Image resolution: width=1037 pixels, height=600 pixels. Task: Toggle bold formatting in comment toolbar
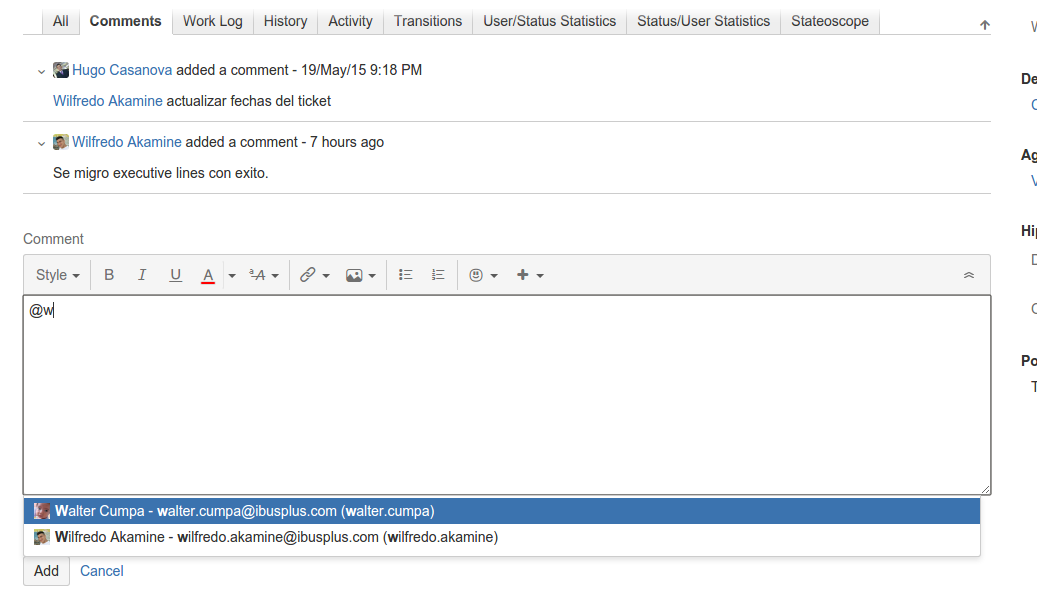[109, 275]
